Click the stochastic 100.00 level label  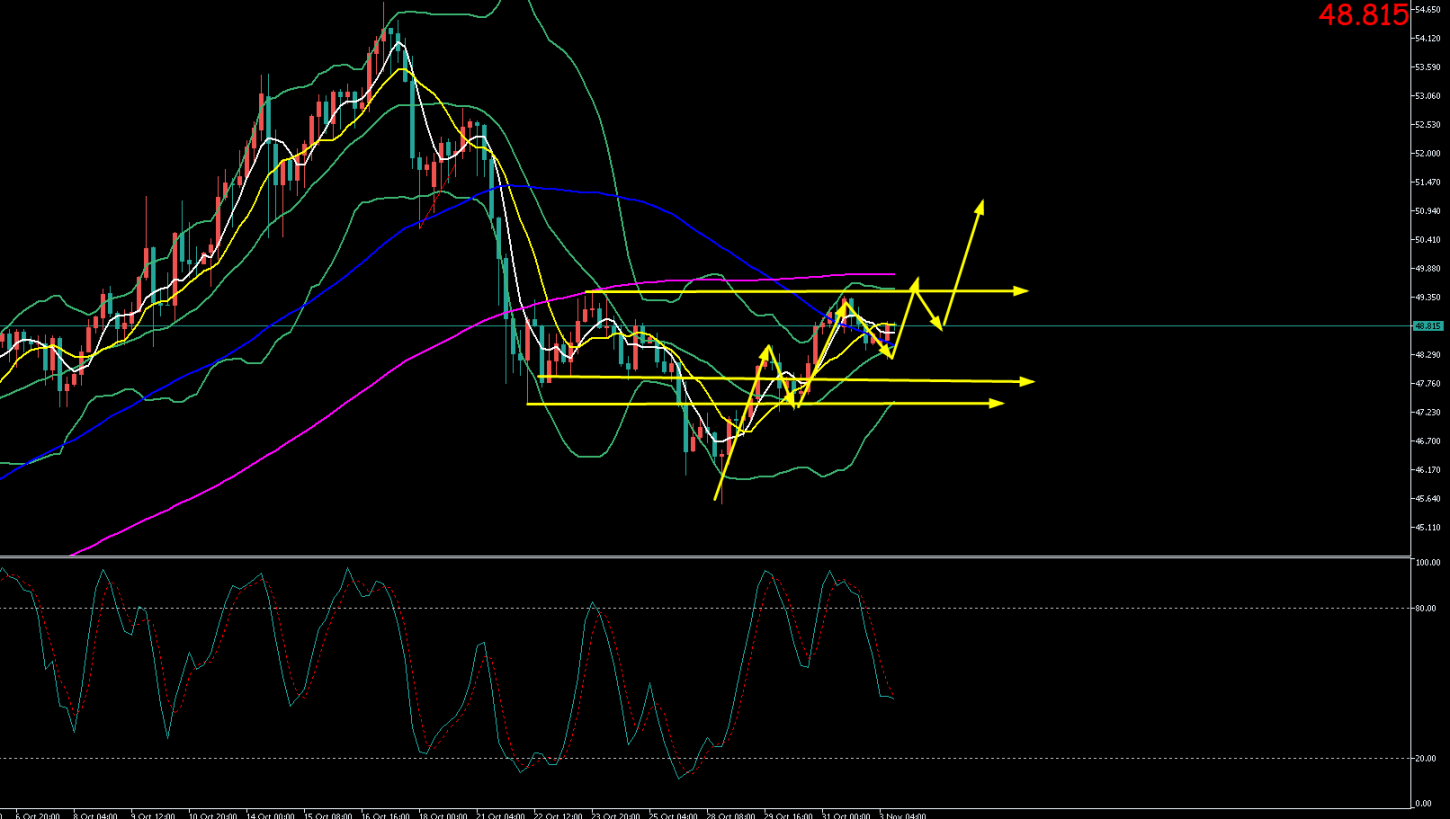coord(1428,563)
